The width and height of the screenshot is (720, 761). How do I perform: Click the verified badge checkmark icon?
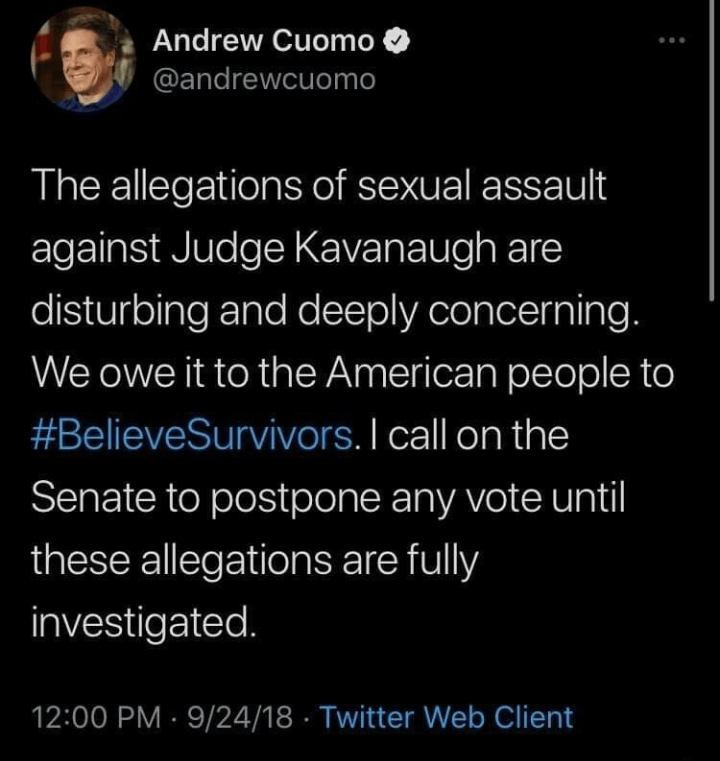(x=397, y=42)
